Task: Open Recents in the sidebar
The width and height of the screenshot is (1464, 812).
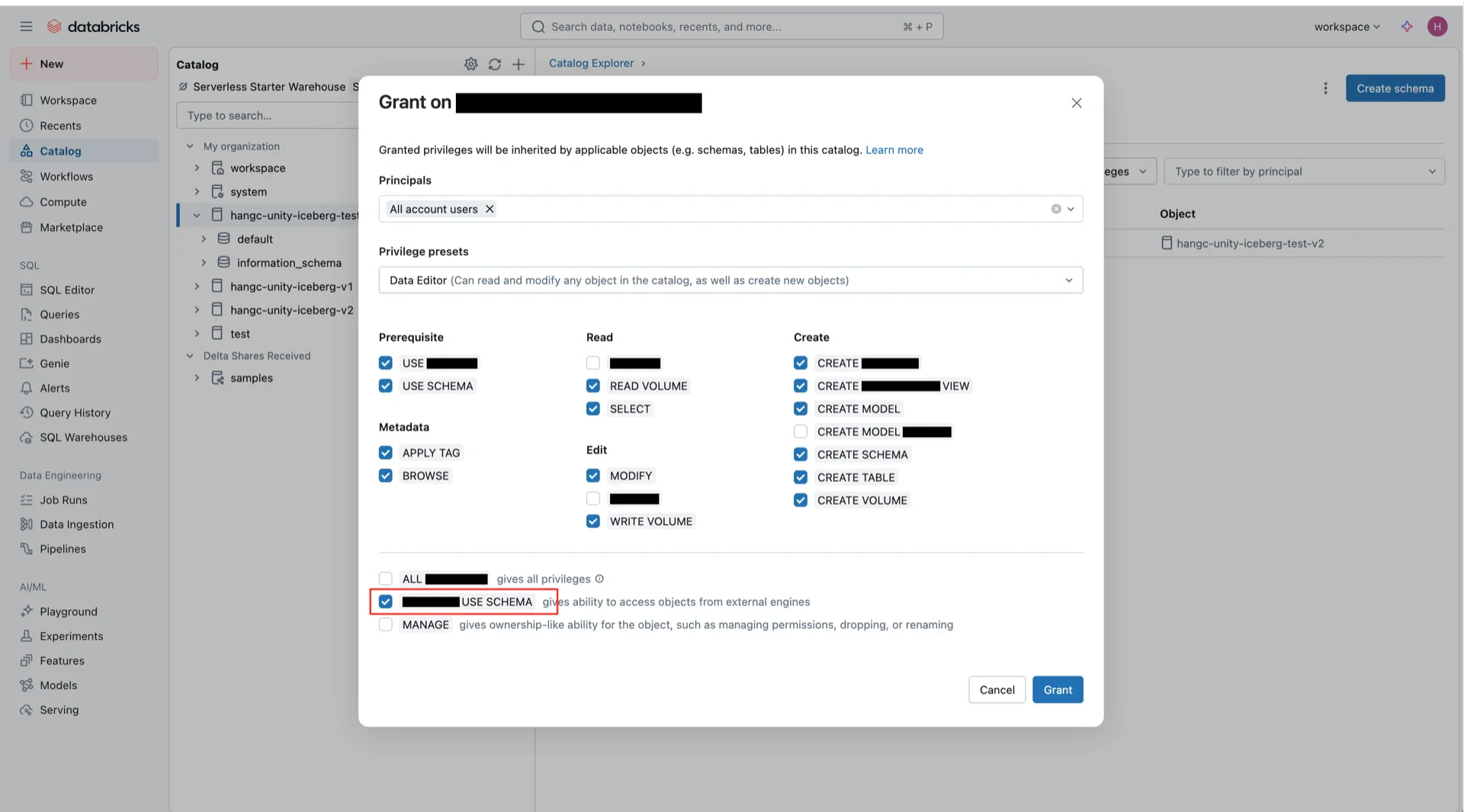Action: pos(84,126)
